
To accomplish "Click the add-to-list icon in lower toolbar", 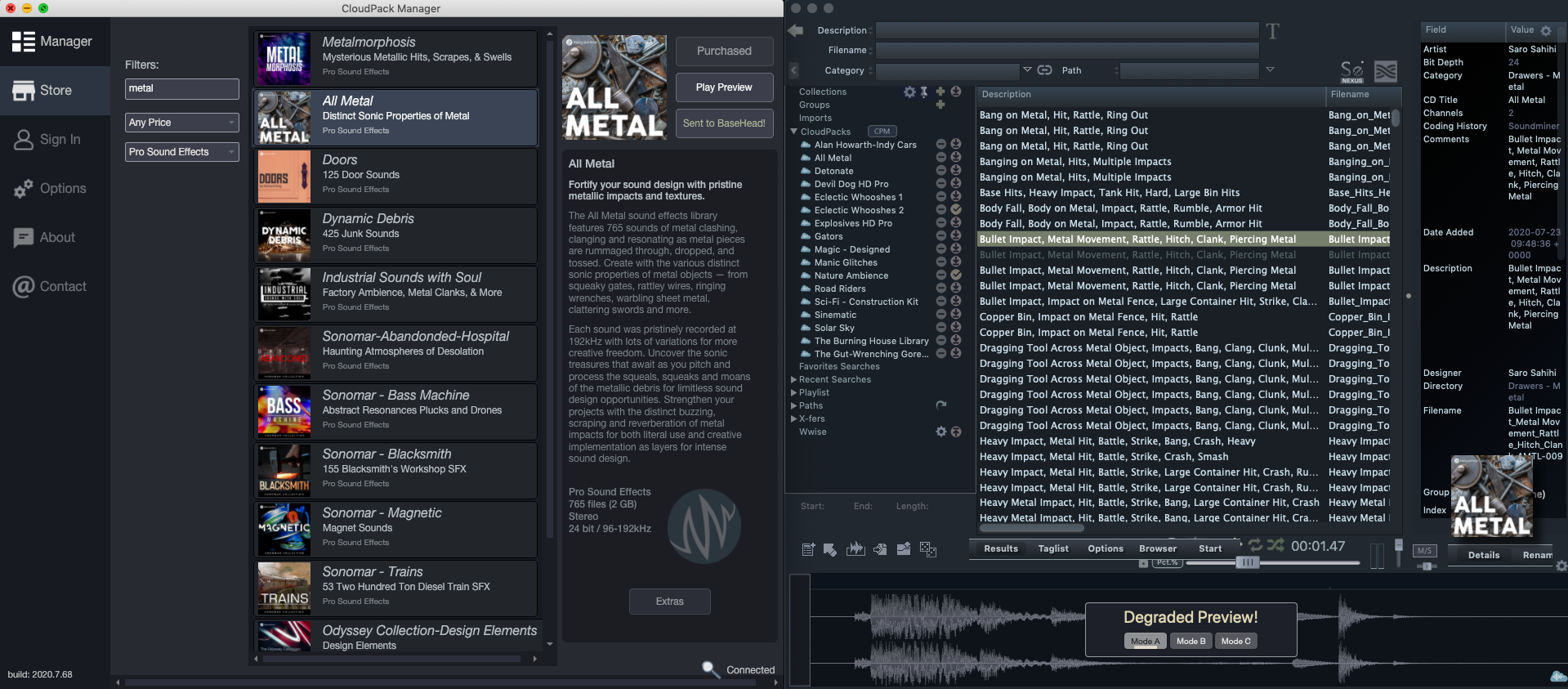I will 808,549.
